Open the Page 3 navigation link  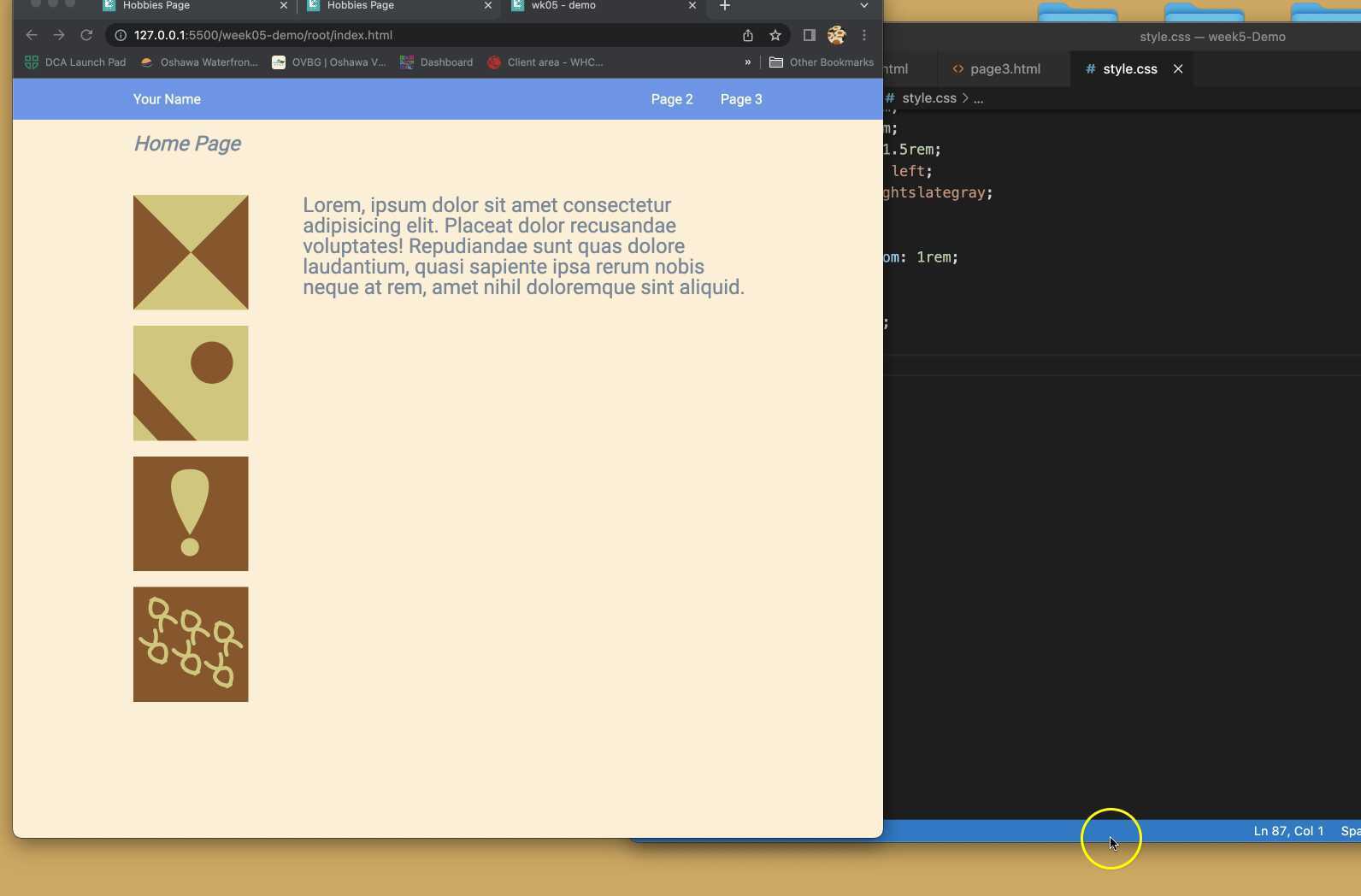click(x=741, y=99)
